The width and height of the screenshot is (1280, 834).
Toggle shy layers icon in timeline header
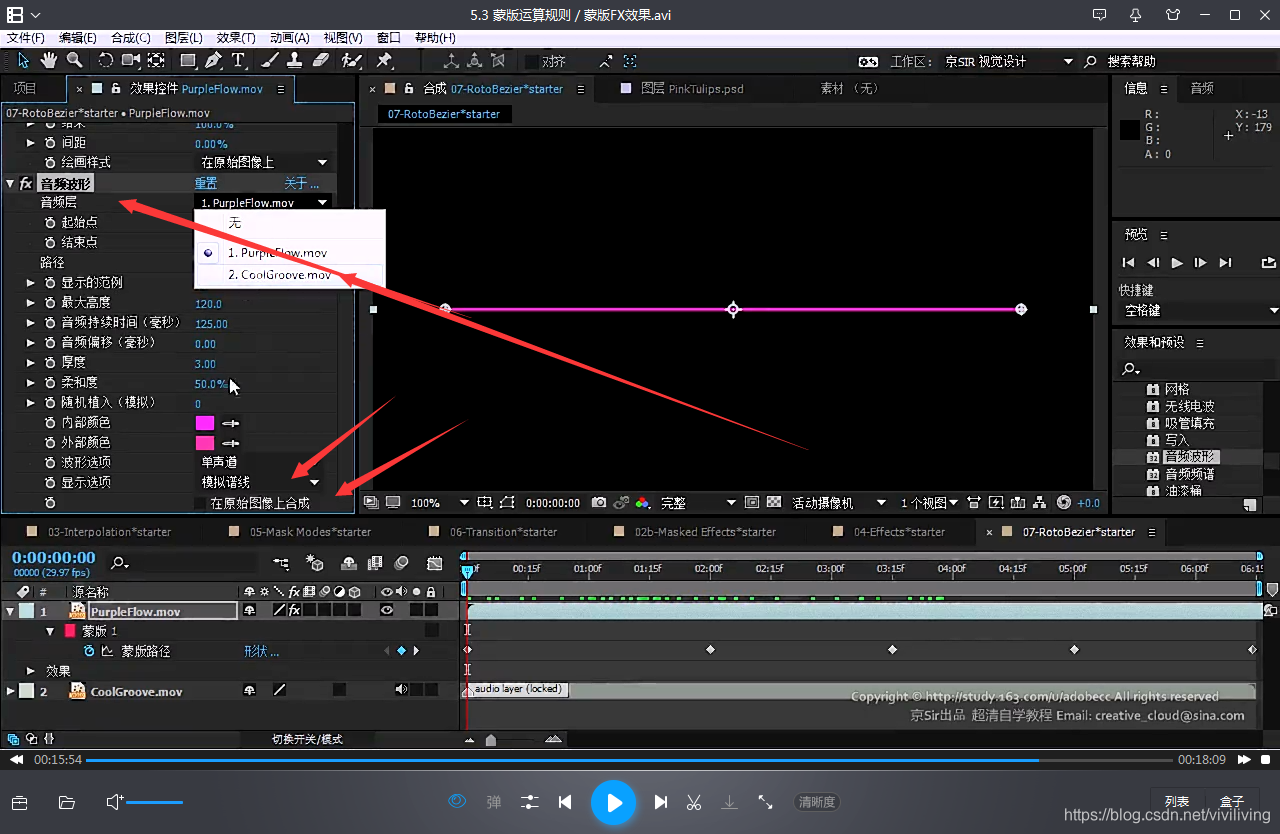(x=349, y=564)
